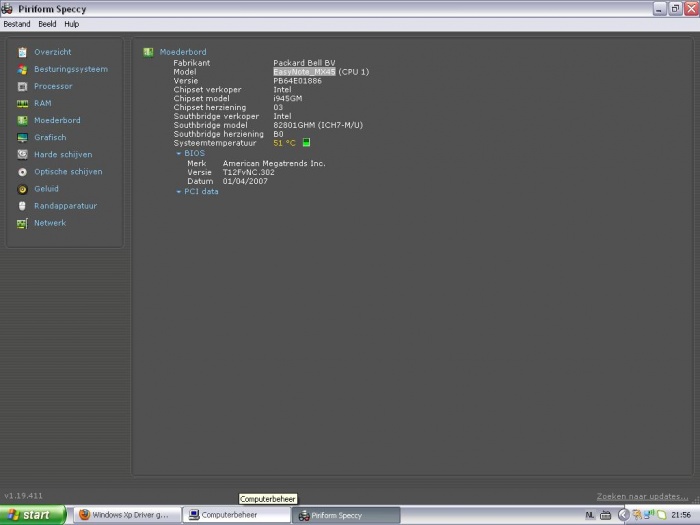700x525 pixels.
Task: Click the Moederbord sidebar icon
Action: coord(22,121)
